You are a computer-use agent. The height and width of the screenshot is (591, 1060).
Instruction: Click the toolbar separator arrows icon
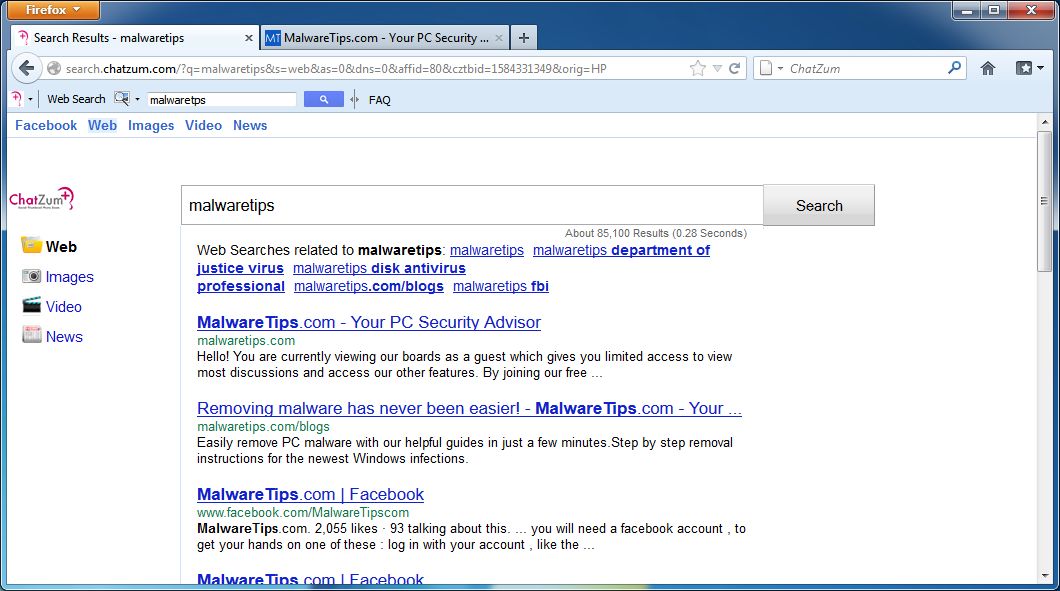coord(354,99)
